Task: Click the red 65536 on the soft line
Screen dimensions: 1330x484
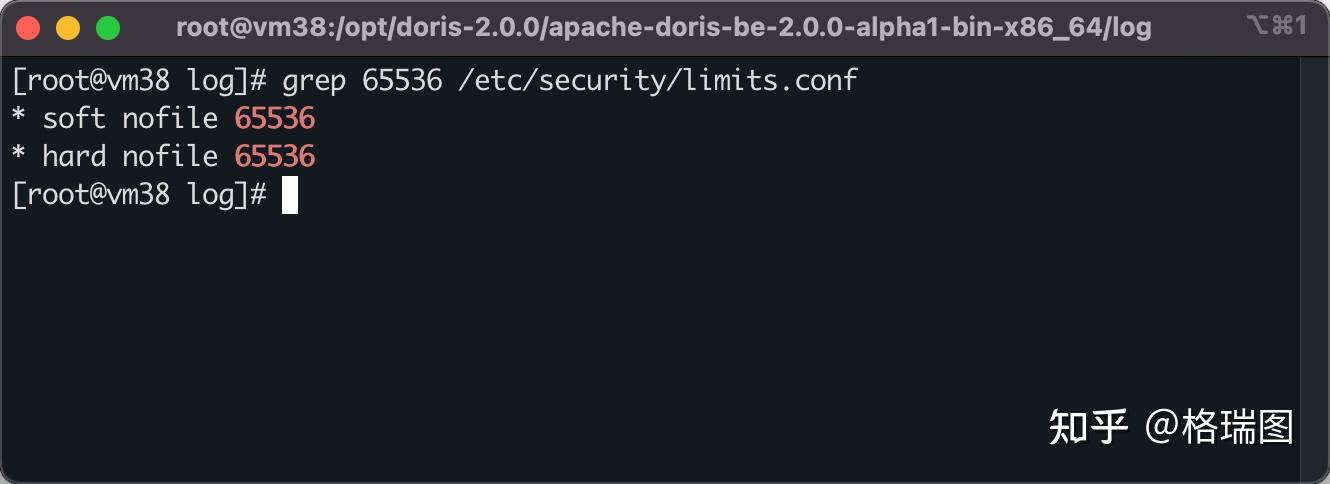Action: (275, 118)
